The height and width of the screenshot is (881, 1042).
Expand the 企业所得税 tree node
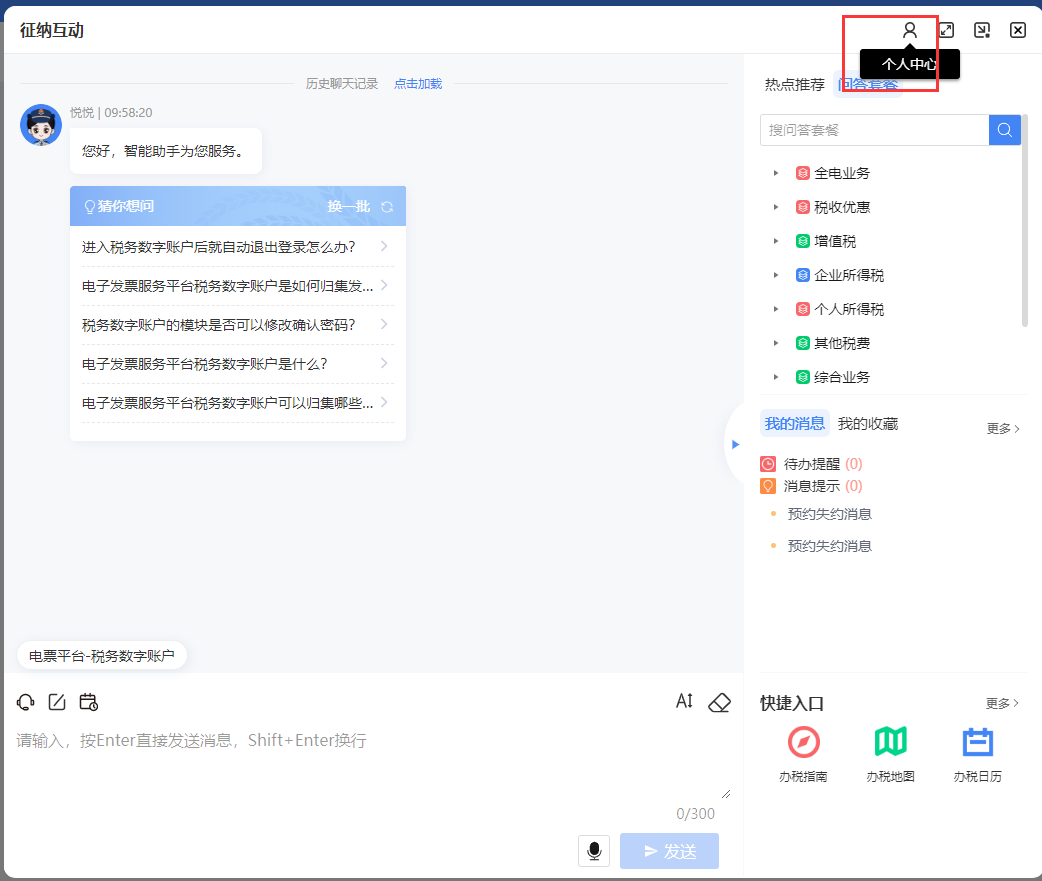pyautogui.click(x=776, y=275)
